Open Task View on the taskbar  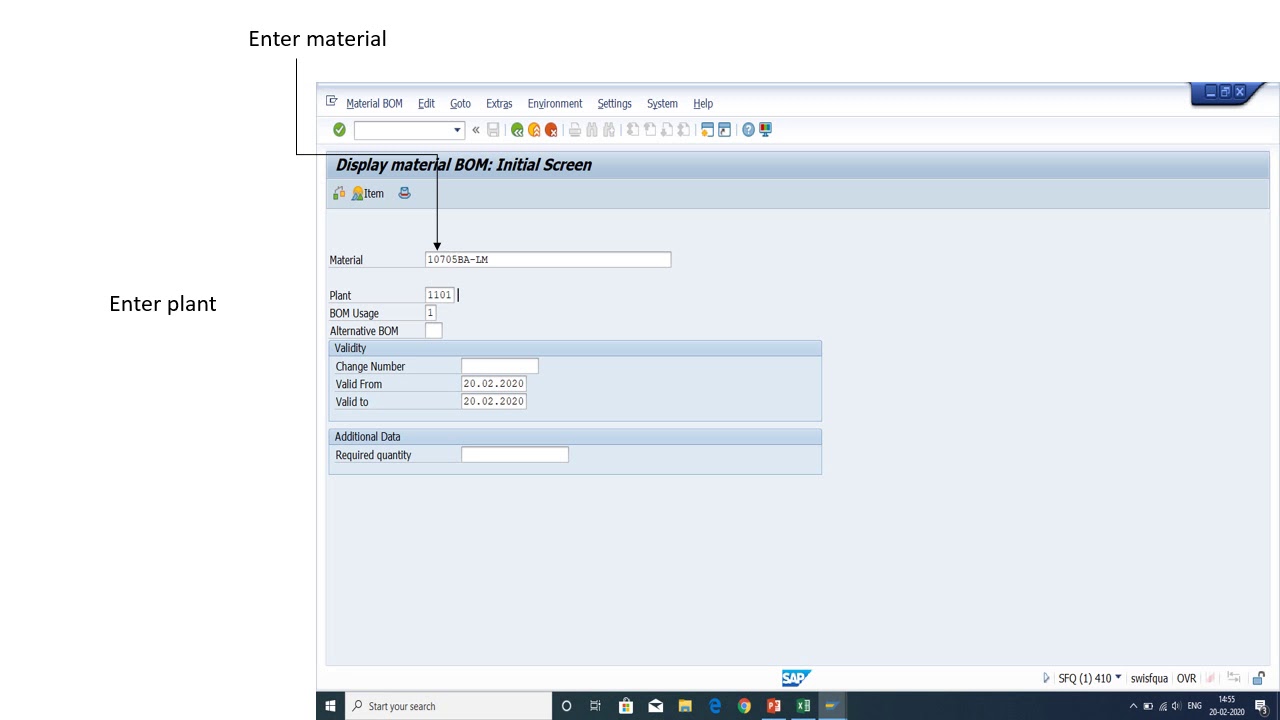pyautogui.click(x=595, y=706)
